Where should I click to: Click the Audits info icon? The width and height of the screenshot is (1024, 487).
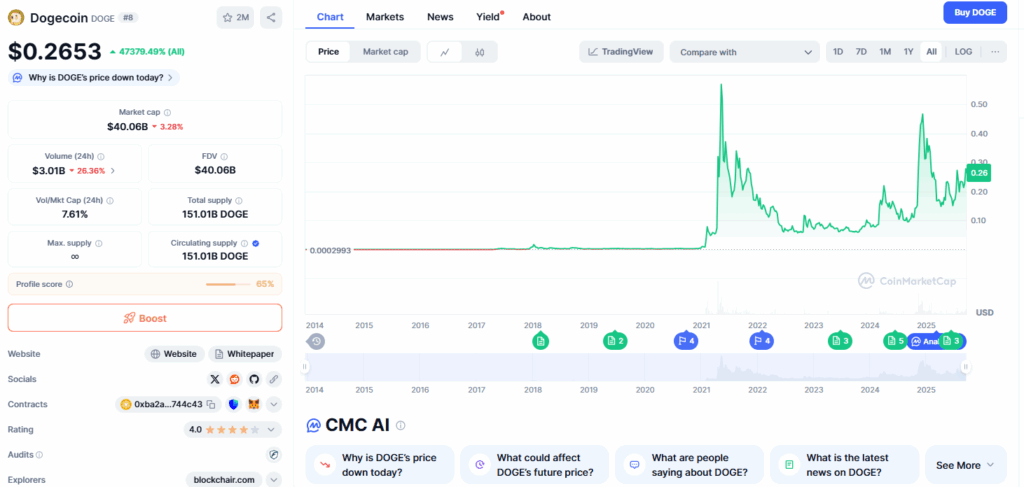coord(39,455)
